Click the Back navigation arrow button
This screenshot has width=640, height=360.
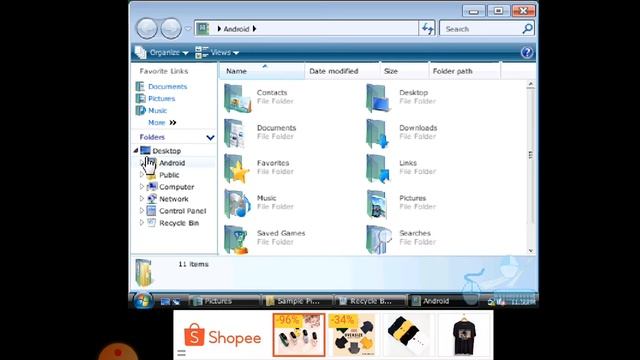[x=147, y=29]
